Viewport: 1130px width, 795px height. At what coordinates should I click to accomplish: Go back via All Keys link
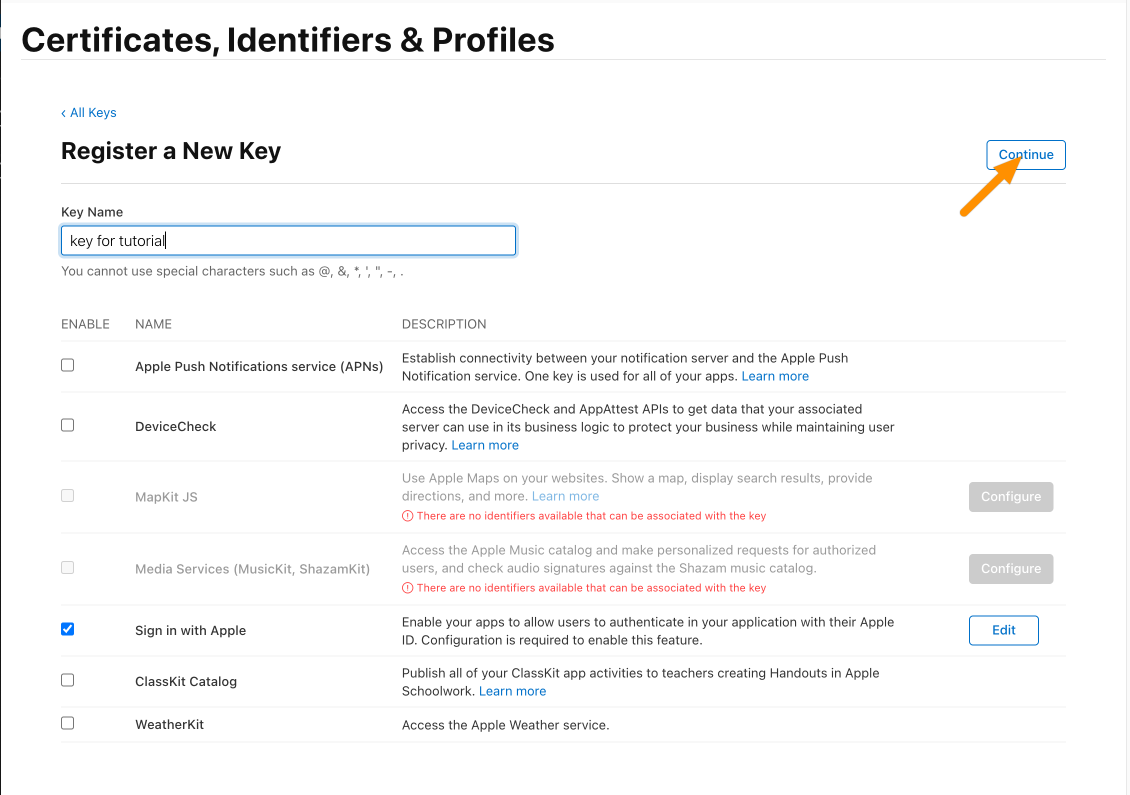coord(89,112)
